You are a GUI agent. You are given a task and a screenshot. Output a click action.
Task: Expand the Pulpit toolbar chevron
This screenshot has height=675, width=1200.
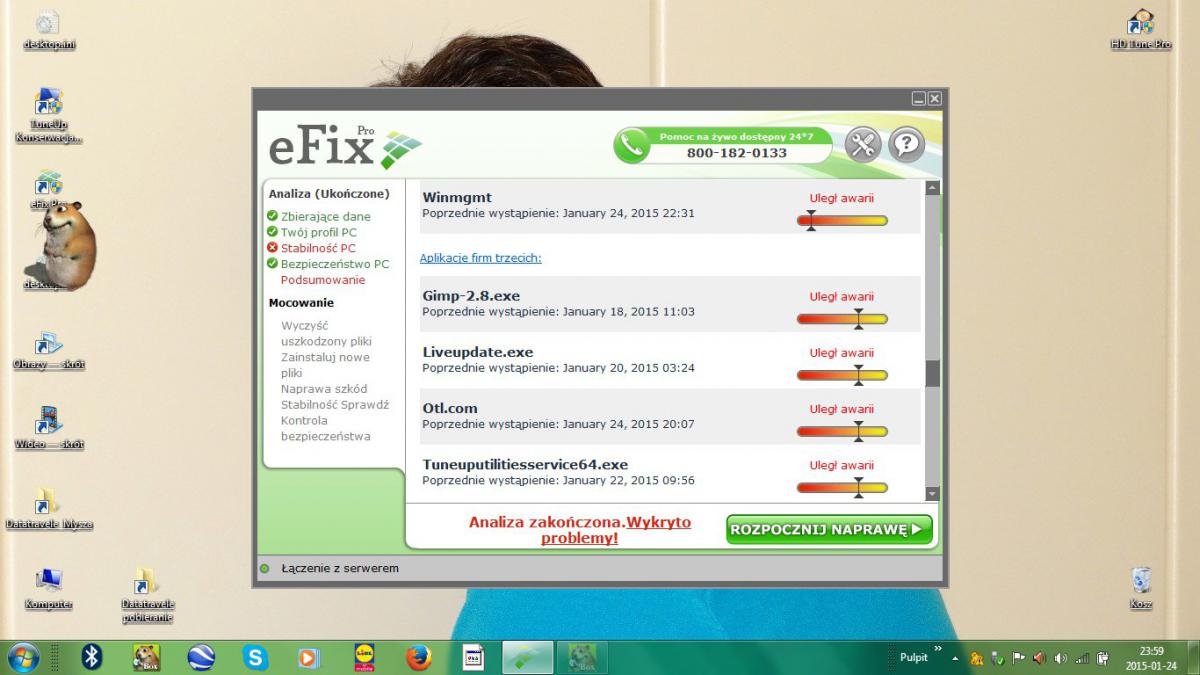(938, 649)
